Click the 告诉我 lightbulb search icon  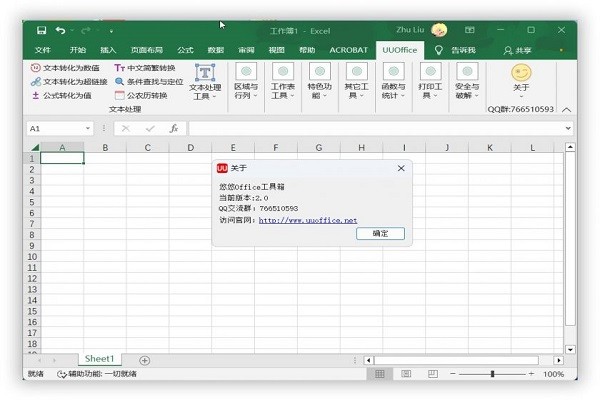(438, 50)
